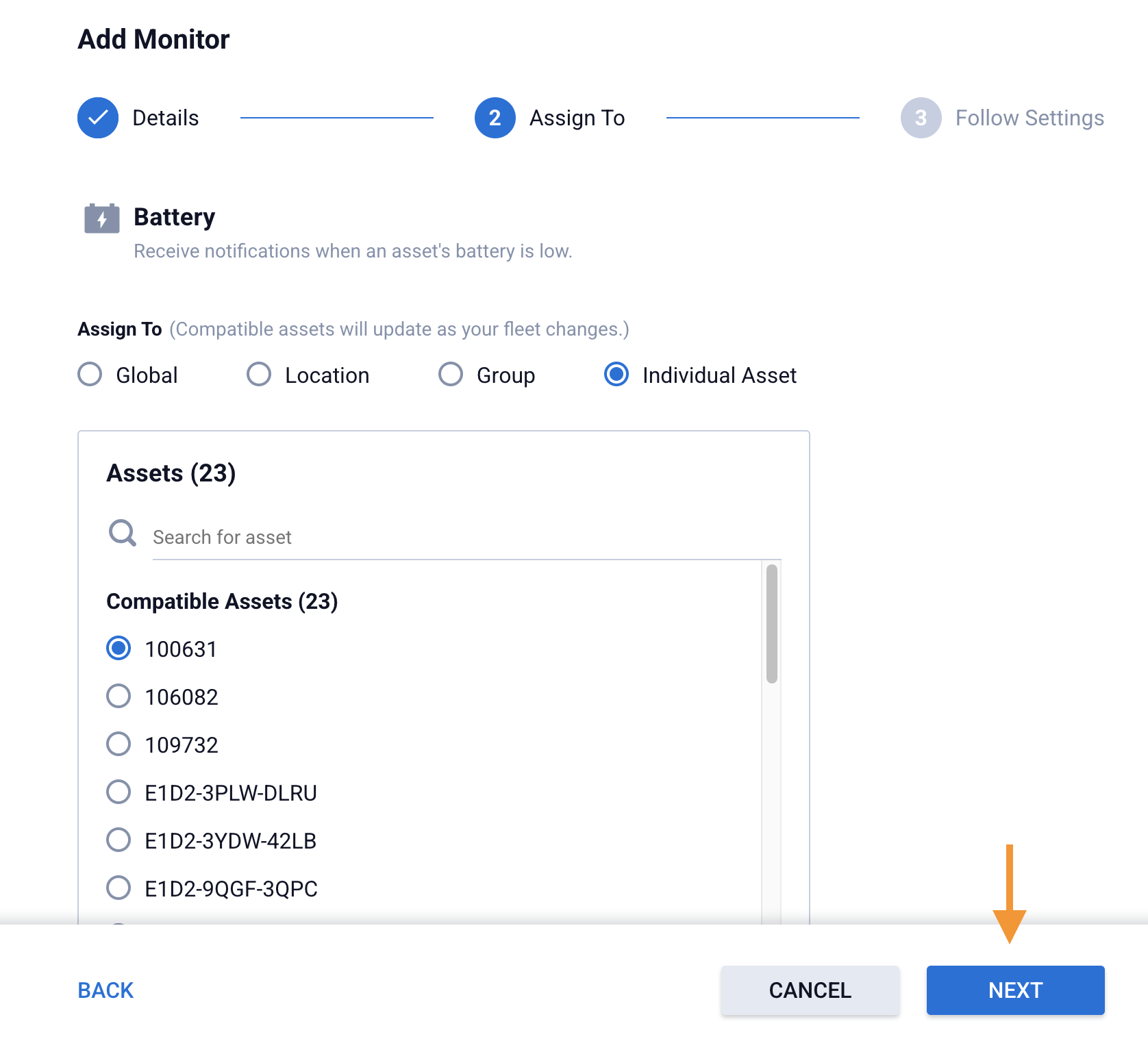Select asset 100631

[118, 648]
